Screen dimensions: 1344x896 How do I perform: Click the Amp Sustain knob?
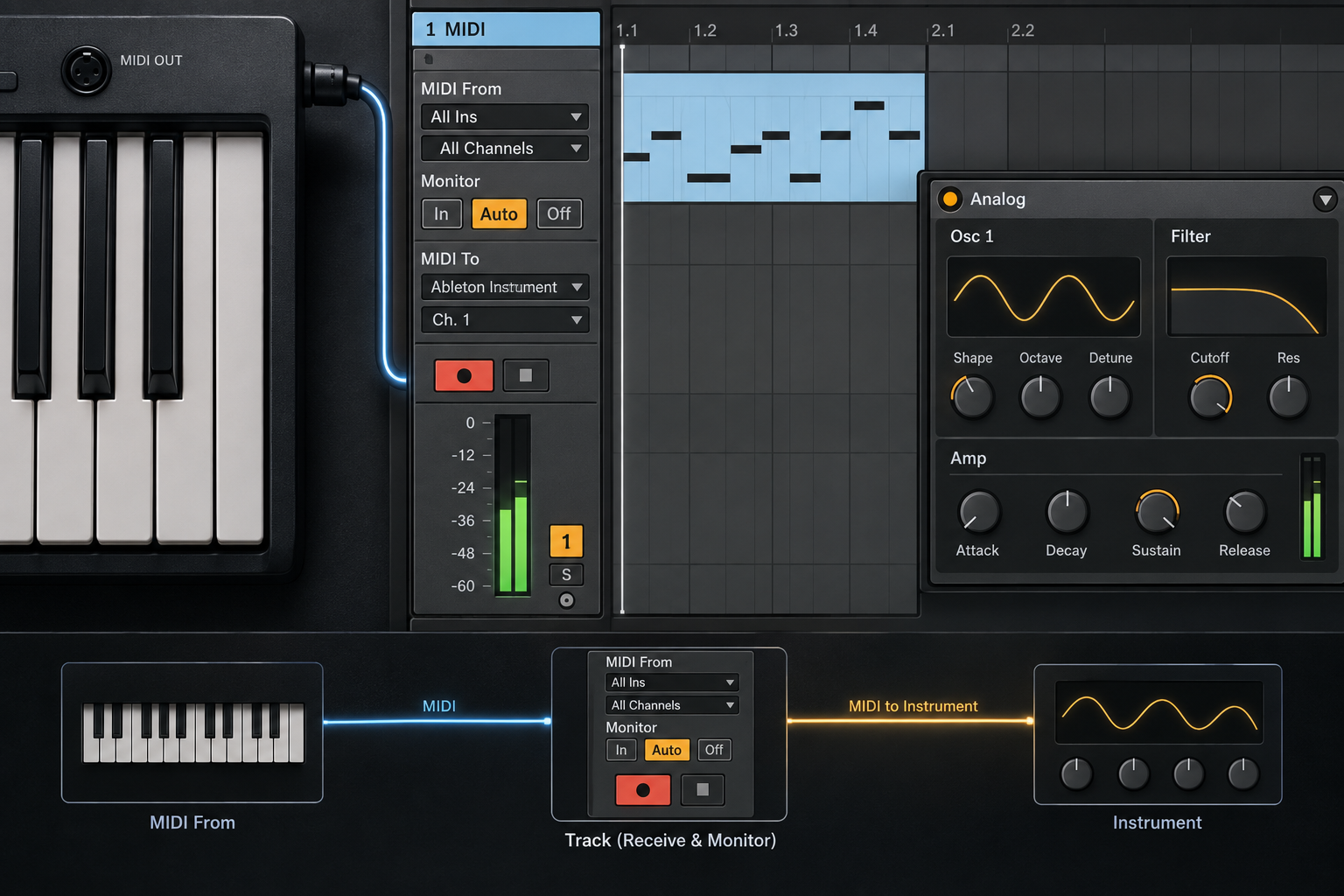[x=1157, y=512]
